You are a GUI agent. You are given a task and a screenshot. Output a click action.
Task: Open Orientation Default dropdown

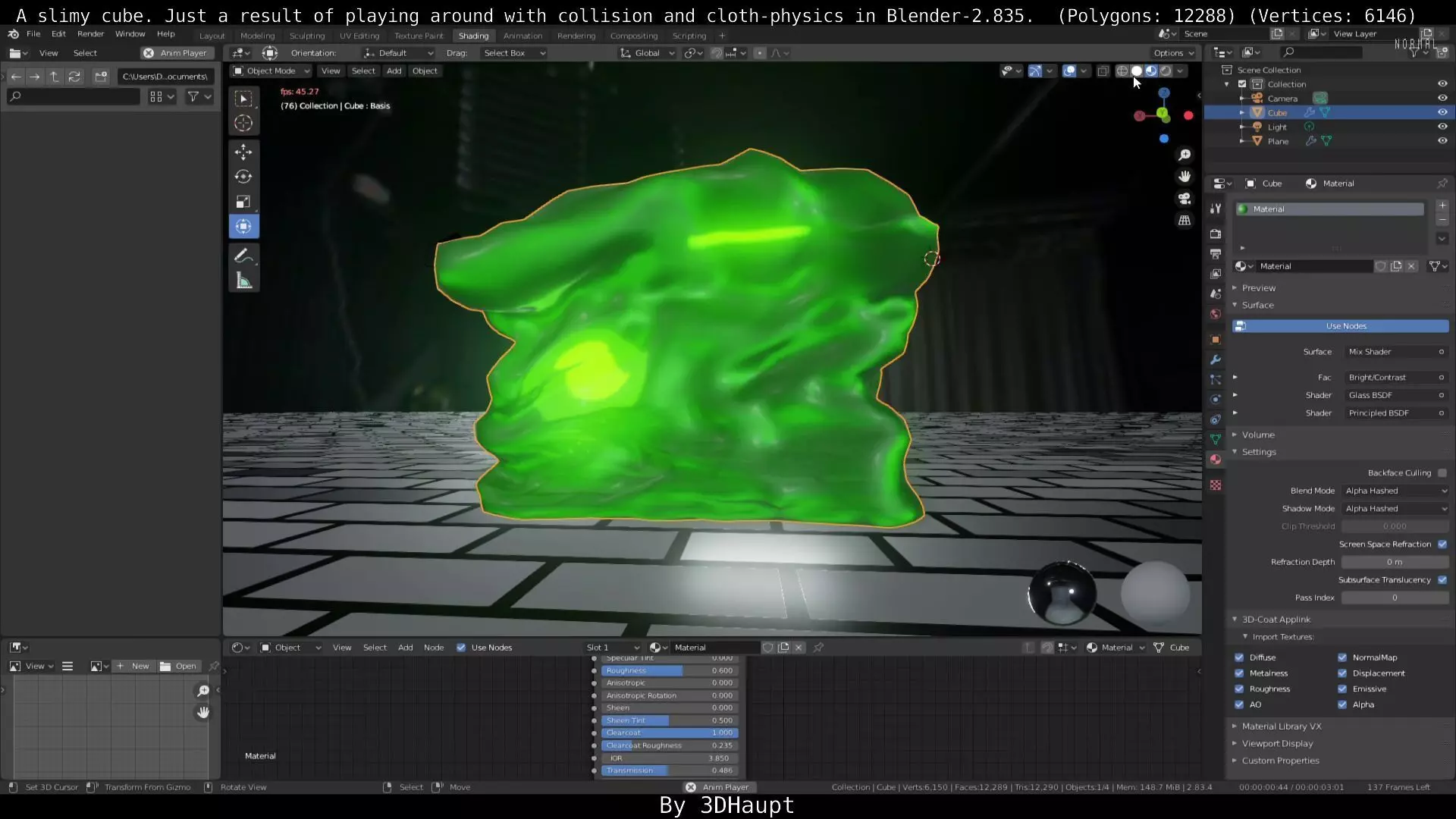[398, 53]
